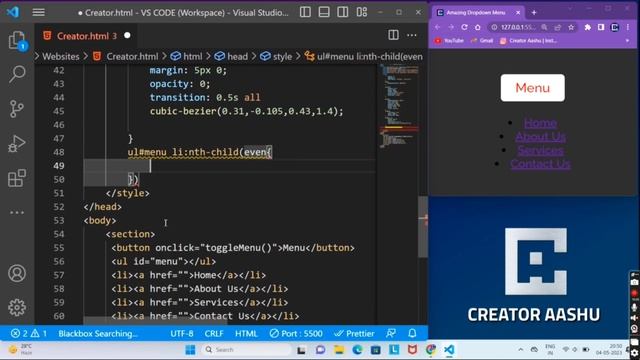Image resolution: width=640 pixels, height=360 pixels.
Task: Show additional views via ellipsis in activity bar
Action: (17, 212)
